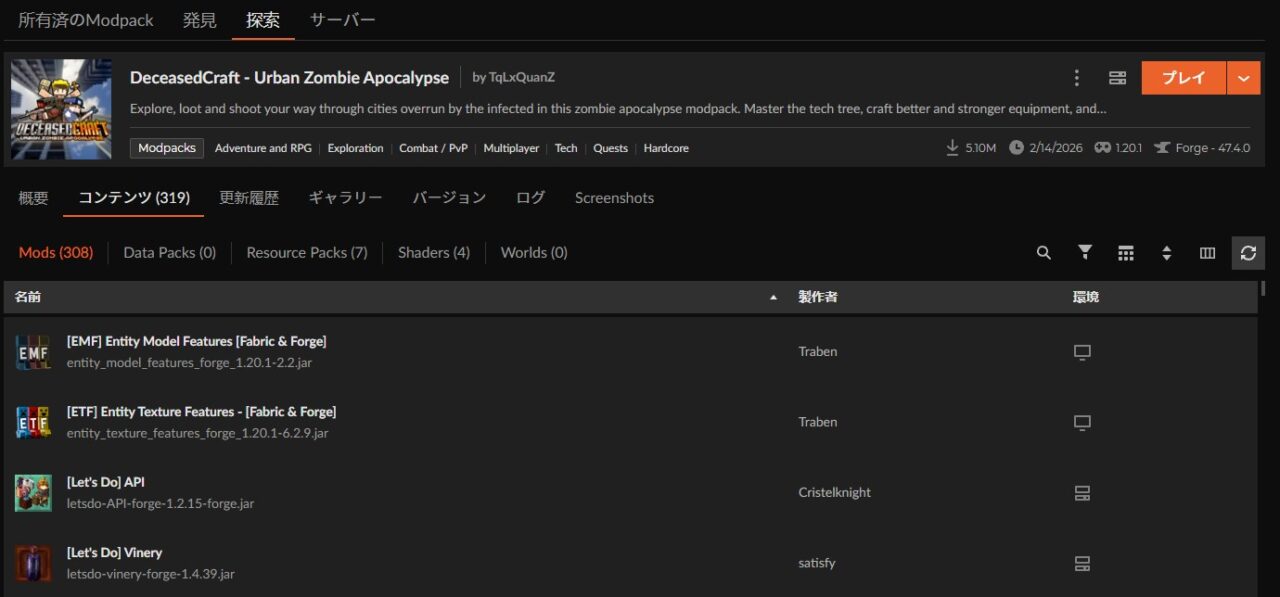Click the refresh content list icon
This screenshot has height=597, width=1280.
tap(1248, 253)
